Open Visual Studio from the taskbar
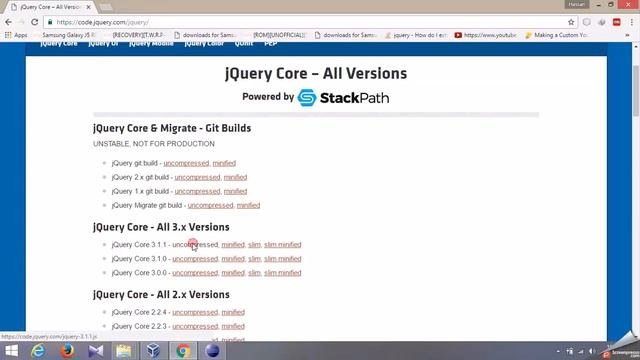 [96, 351]
